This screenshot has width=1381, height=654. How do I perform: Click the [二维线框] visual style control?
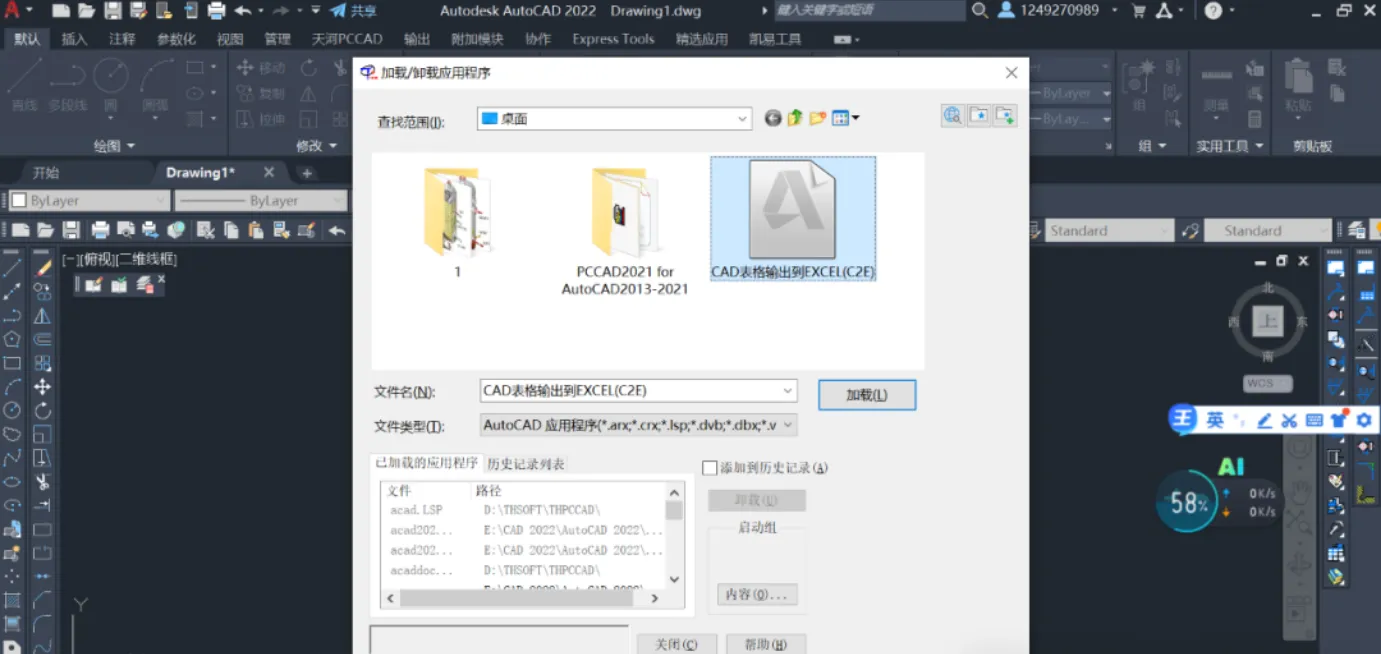click(x=148, y=259)
